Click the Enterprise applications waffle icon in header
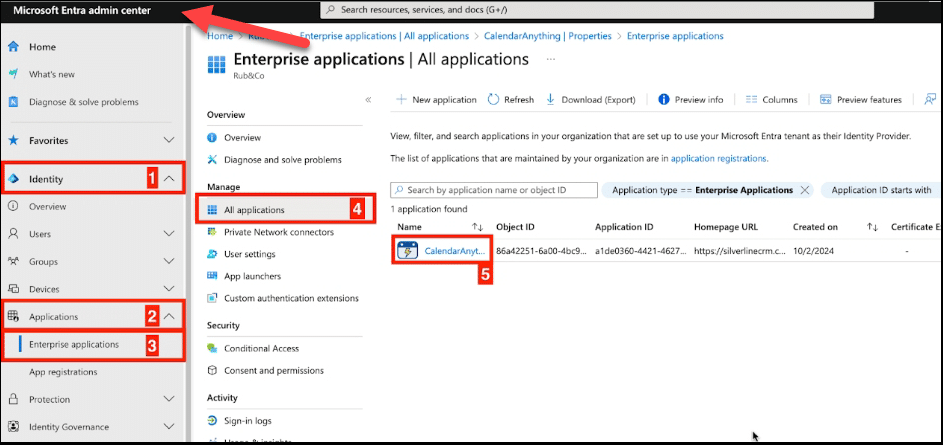The height and width of the screenshot is (445, 943). (x=217, y=64)
